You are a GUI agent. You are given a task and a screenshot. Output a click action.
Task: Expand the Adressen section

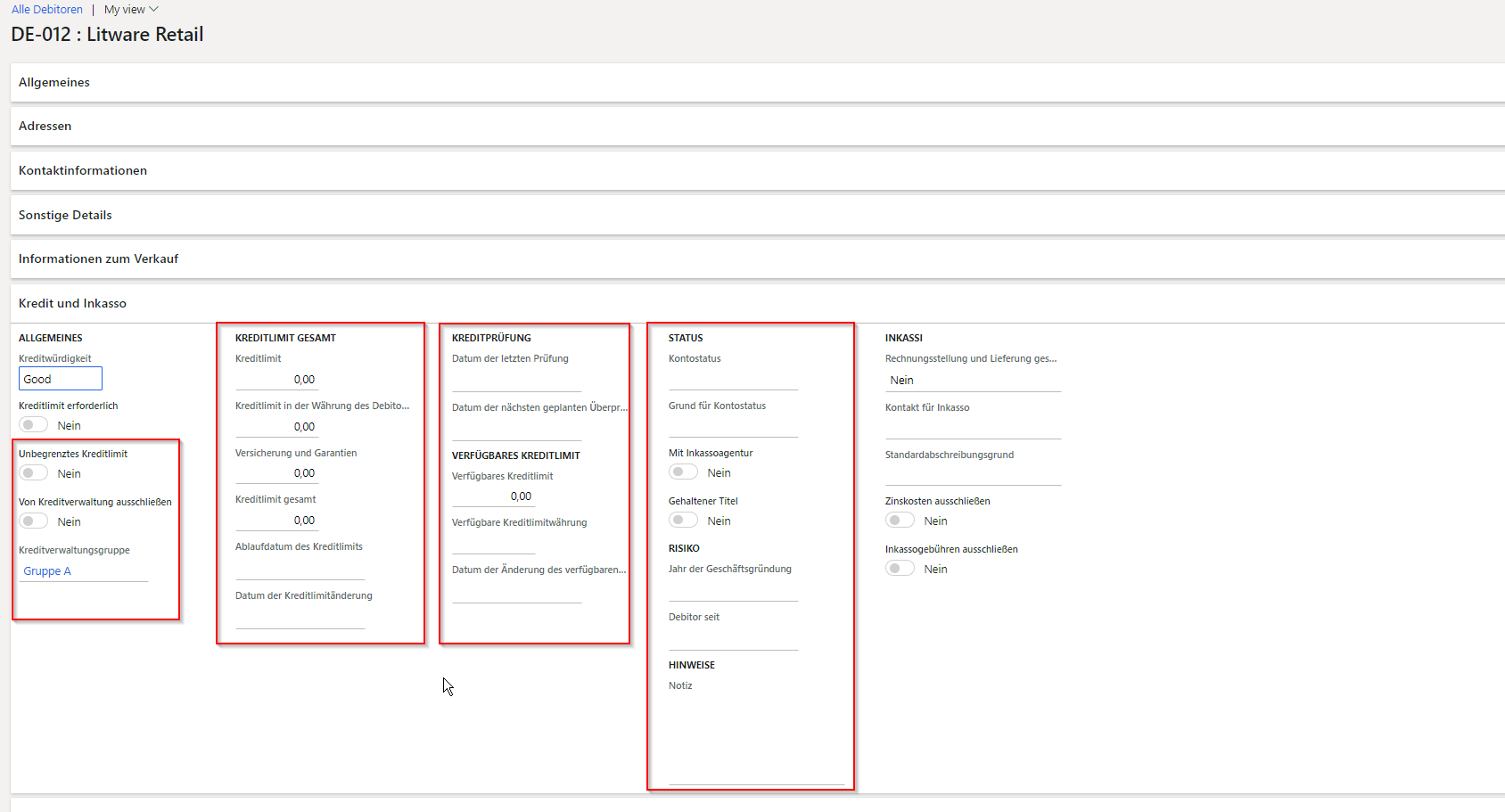45,126
